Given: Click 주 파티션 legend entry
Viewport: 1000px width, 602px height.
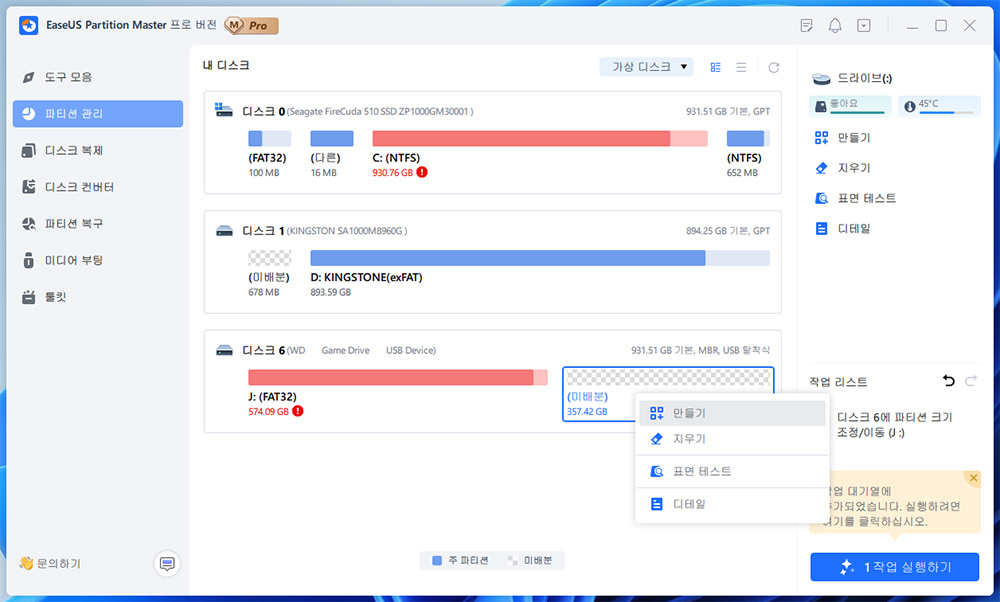Looking at the screenshot, I should (460, 561).
